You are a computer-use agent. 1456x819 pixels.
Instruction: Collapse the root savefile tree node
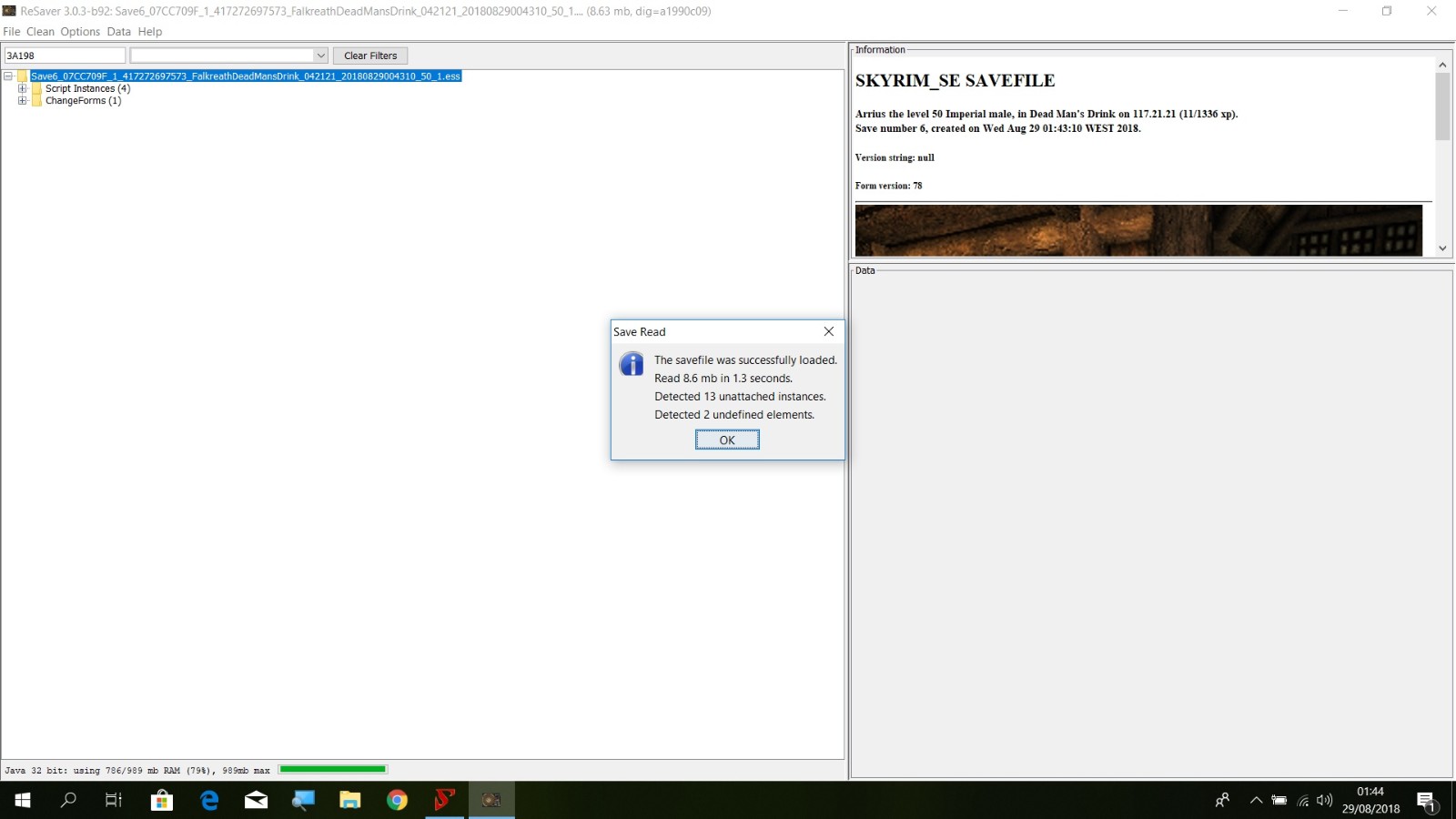[x=8, y=76]
